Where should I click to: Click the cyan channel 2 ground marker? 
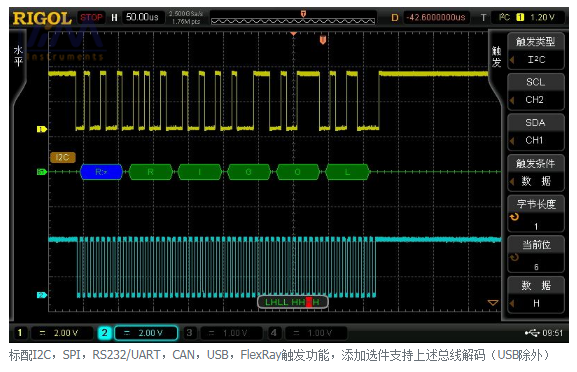pos(42,295)
